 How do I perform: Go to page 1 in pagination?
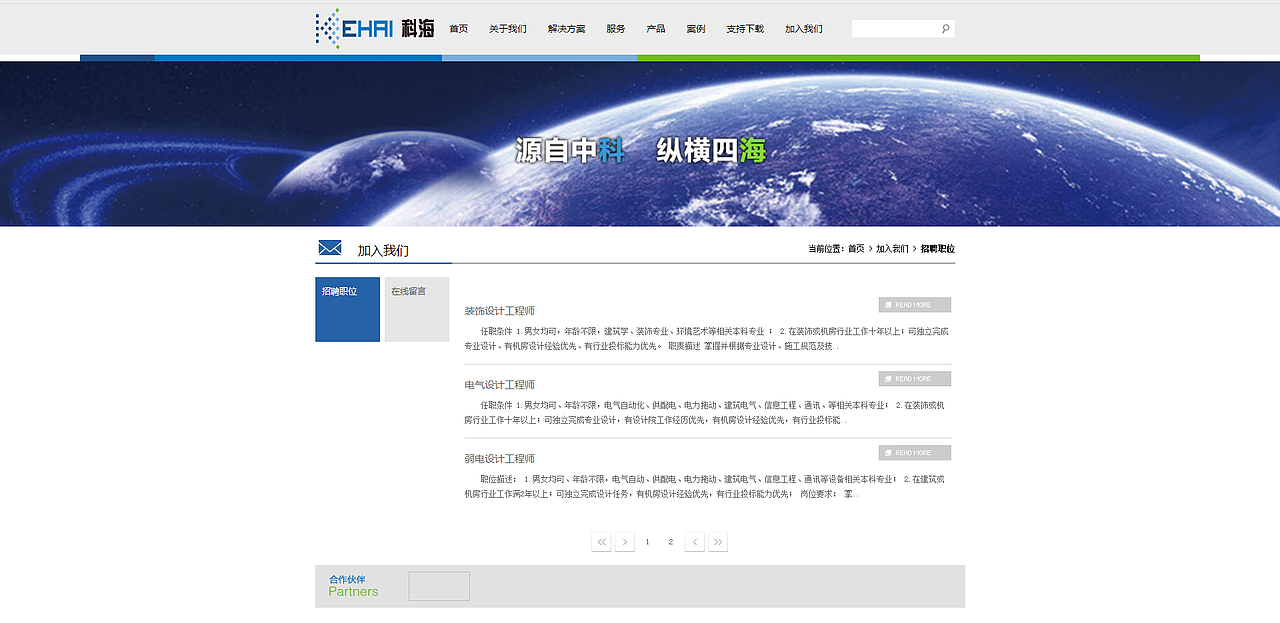648,542
